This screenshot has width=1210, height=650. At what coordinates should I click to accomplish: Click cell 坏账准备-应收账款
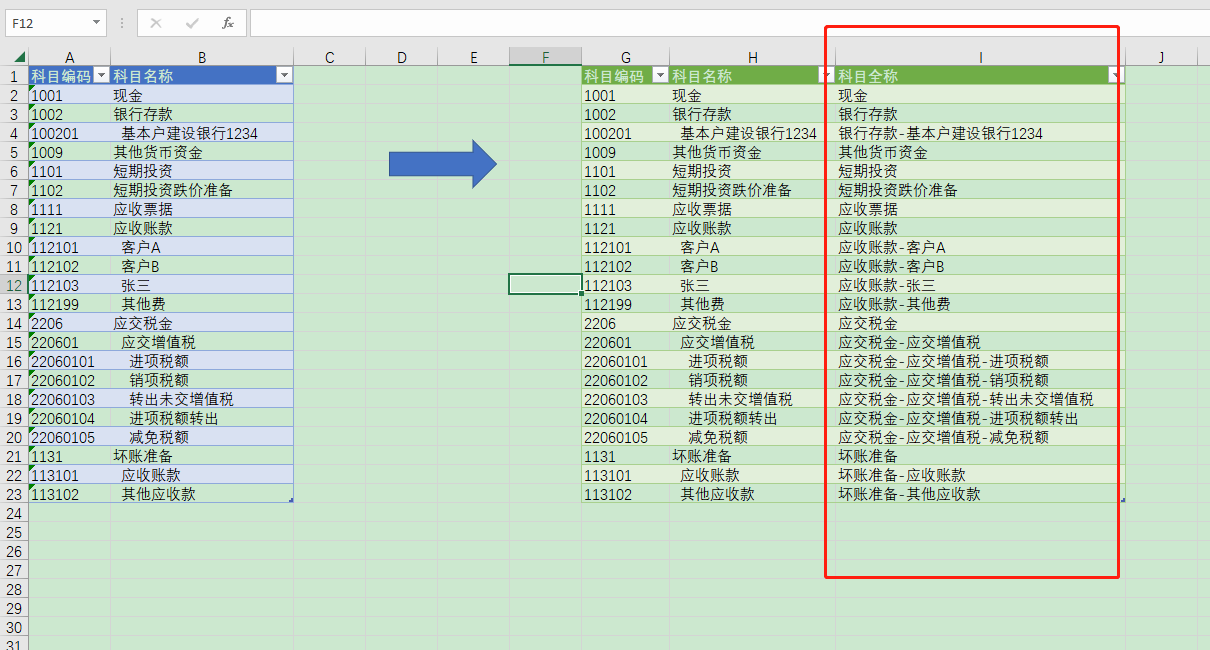coord(980,475)
